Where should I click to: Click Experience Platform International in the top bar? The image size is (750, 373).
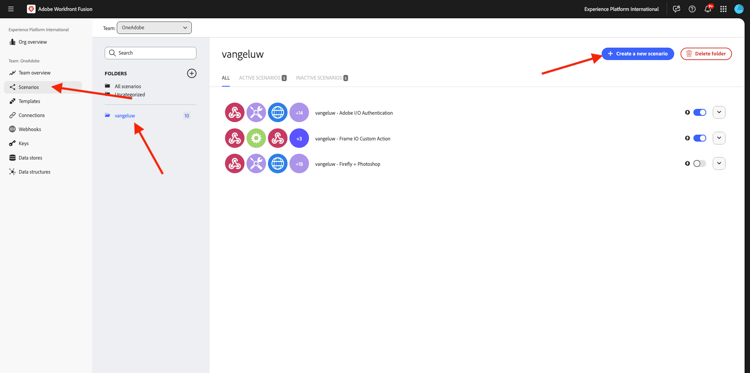[x=621, y=9]
